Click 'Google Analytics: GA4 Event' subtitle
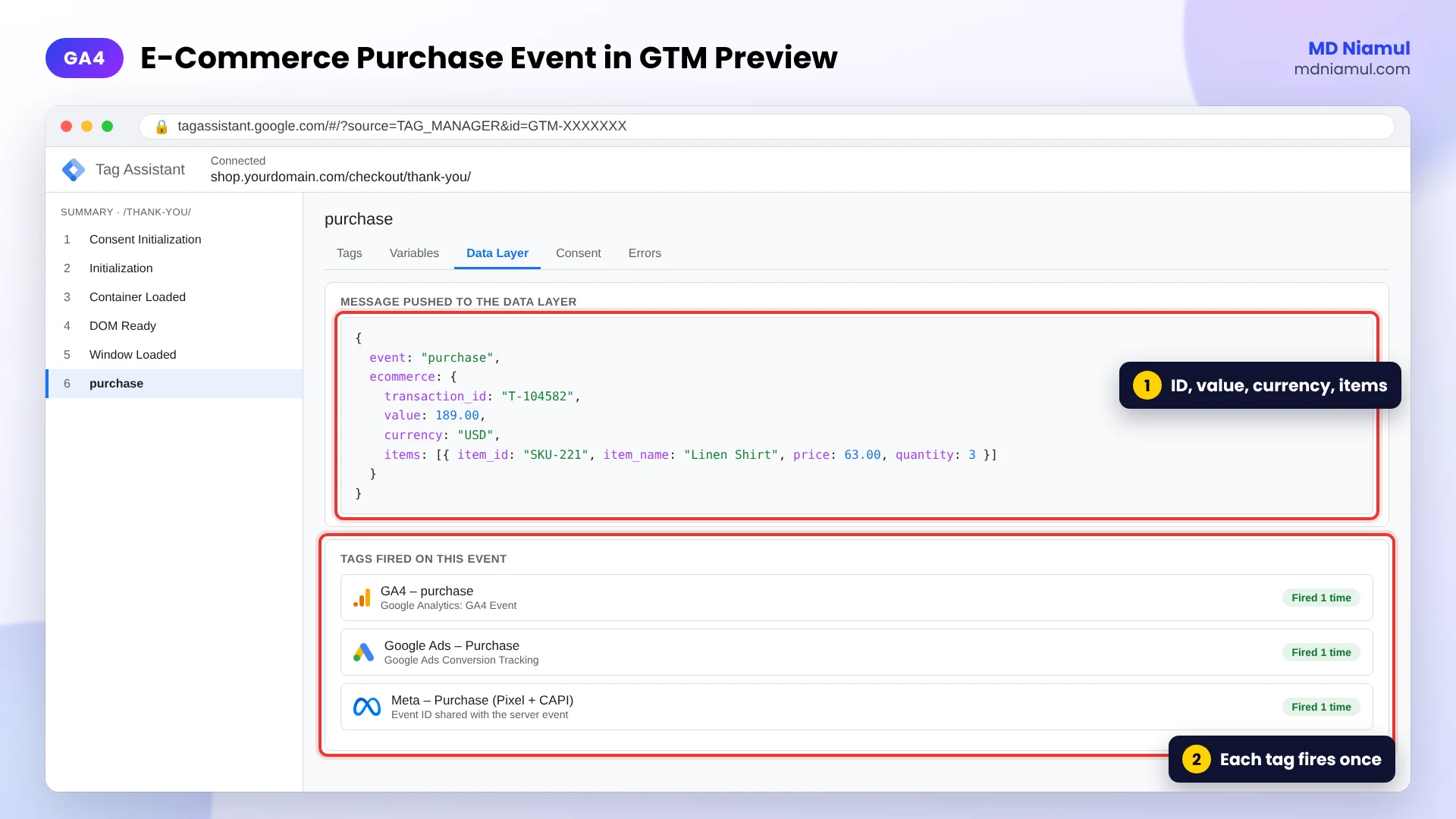This screenshot has width=1456, height=819. tap(448, 606)
